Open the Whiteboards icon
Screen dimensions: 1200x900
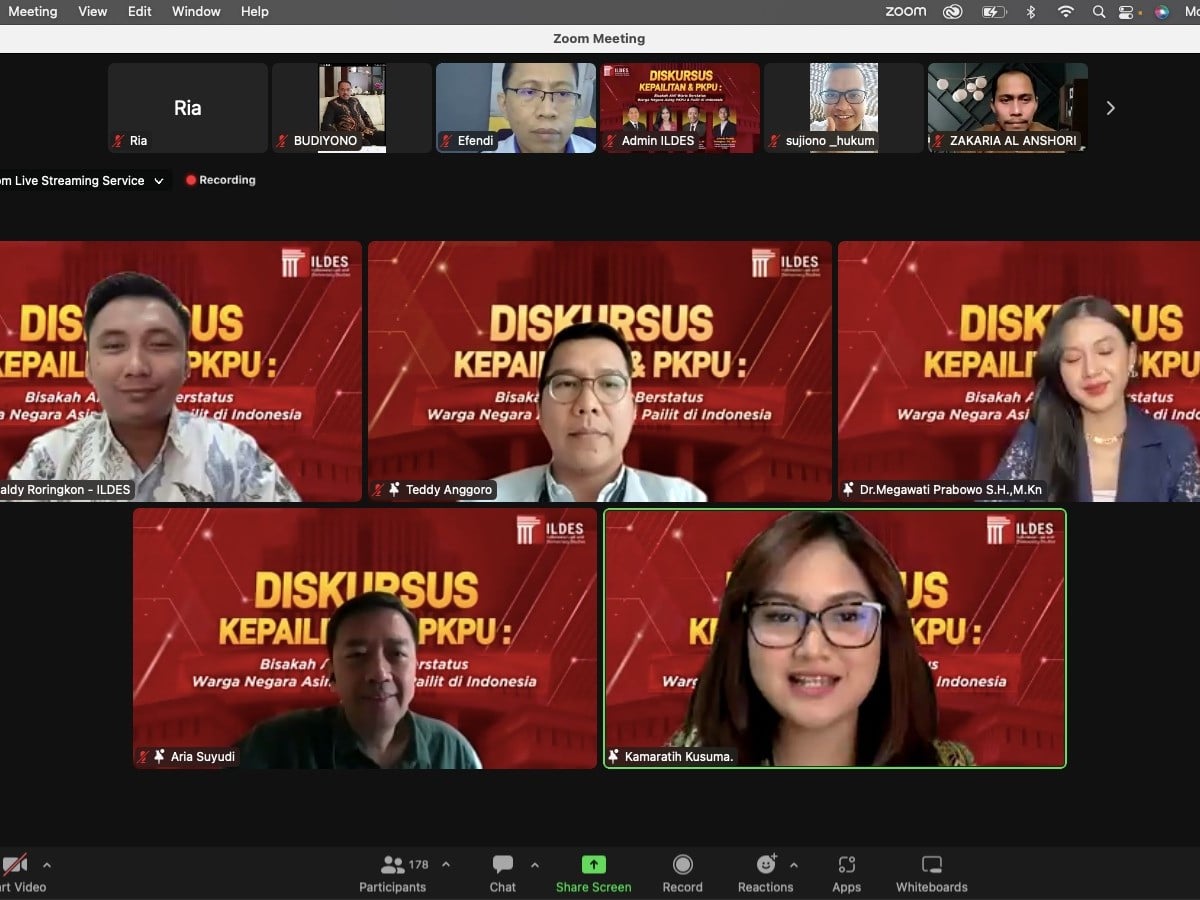[931, 864]
